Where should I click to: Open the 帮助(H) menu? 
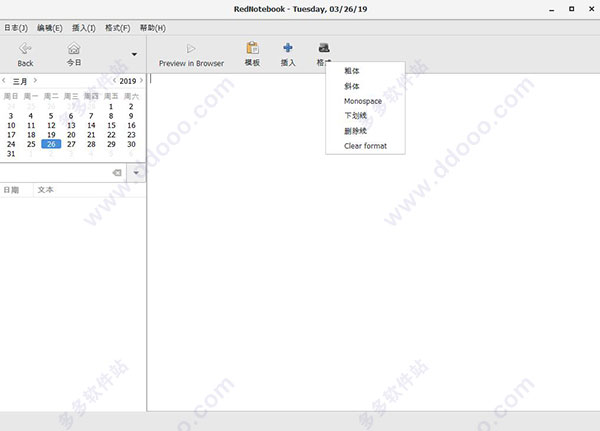click(x=153, y=28)
